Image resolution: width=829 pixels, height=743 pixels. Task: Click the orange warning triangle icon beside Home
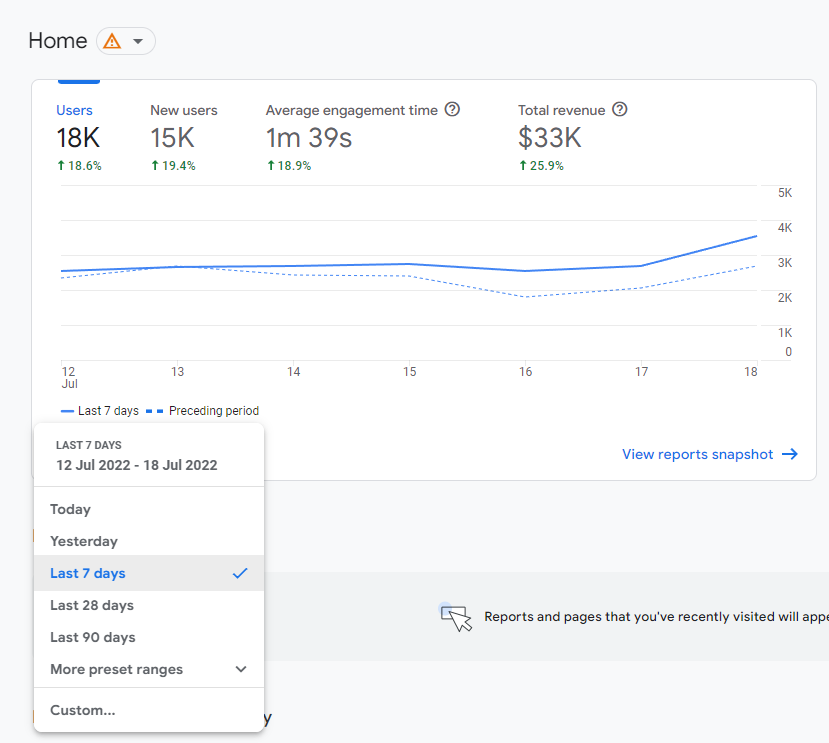point(112,41)
